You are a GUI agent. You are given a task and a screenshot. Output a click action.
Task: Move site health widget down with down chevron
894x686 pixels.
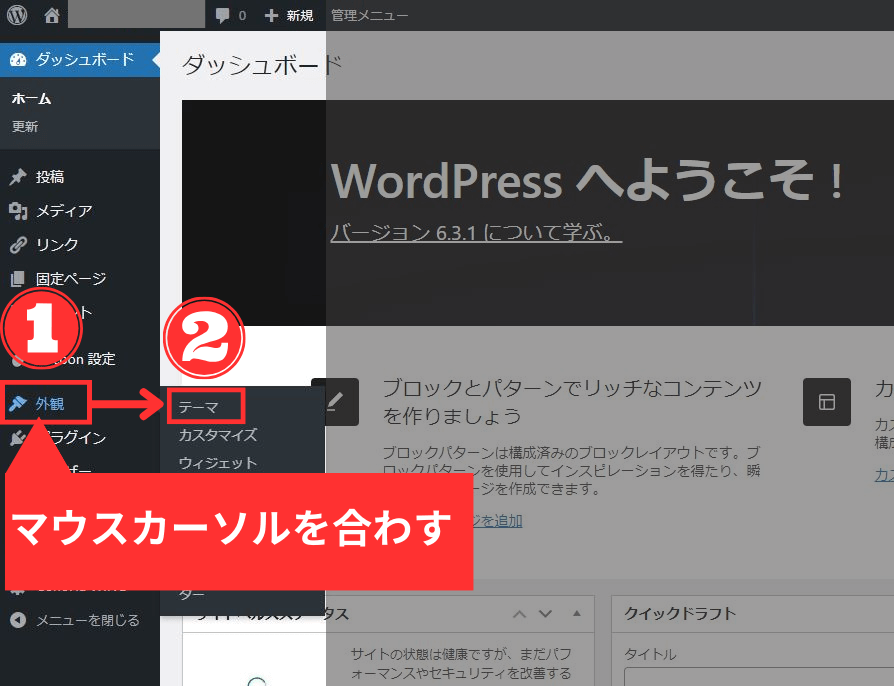tap(546, 614)
